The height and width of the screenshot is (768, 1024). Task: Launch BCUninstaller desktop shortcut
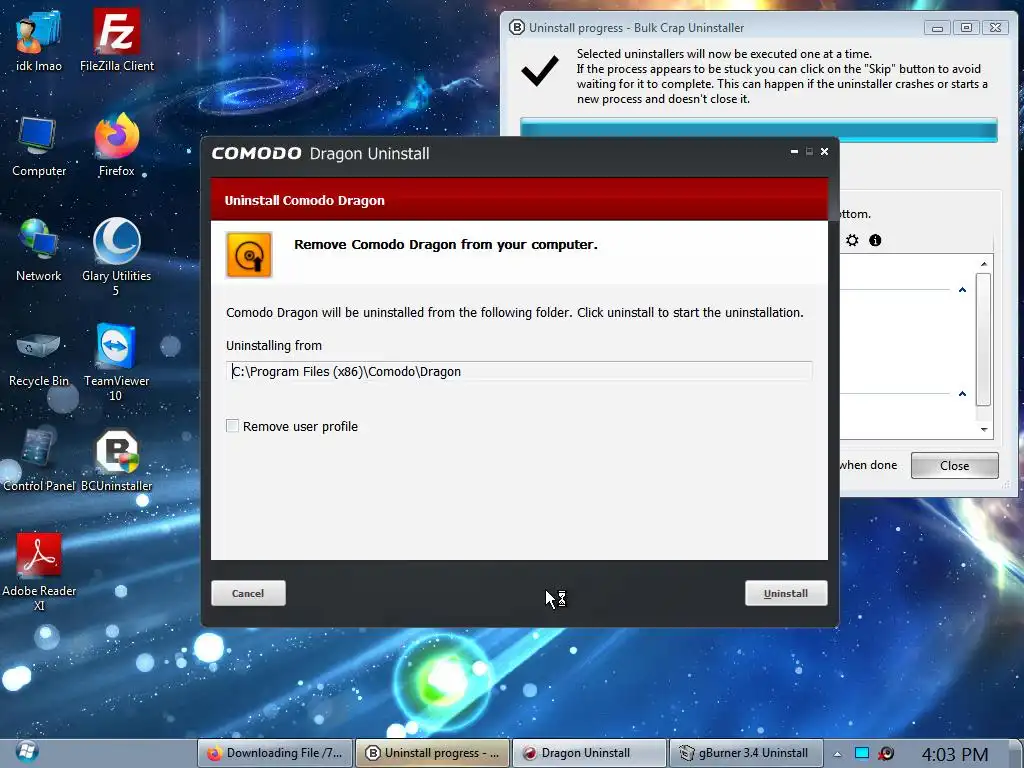click(116, 460)
